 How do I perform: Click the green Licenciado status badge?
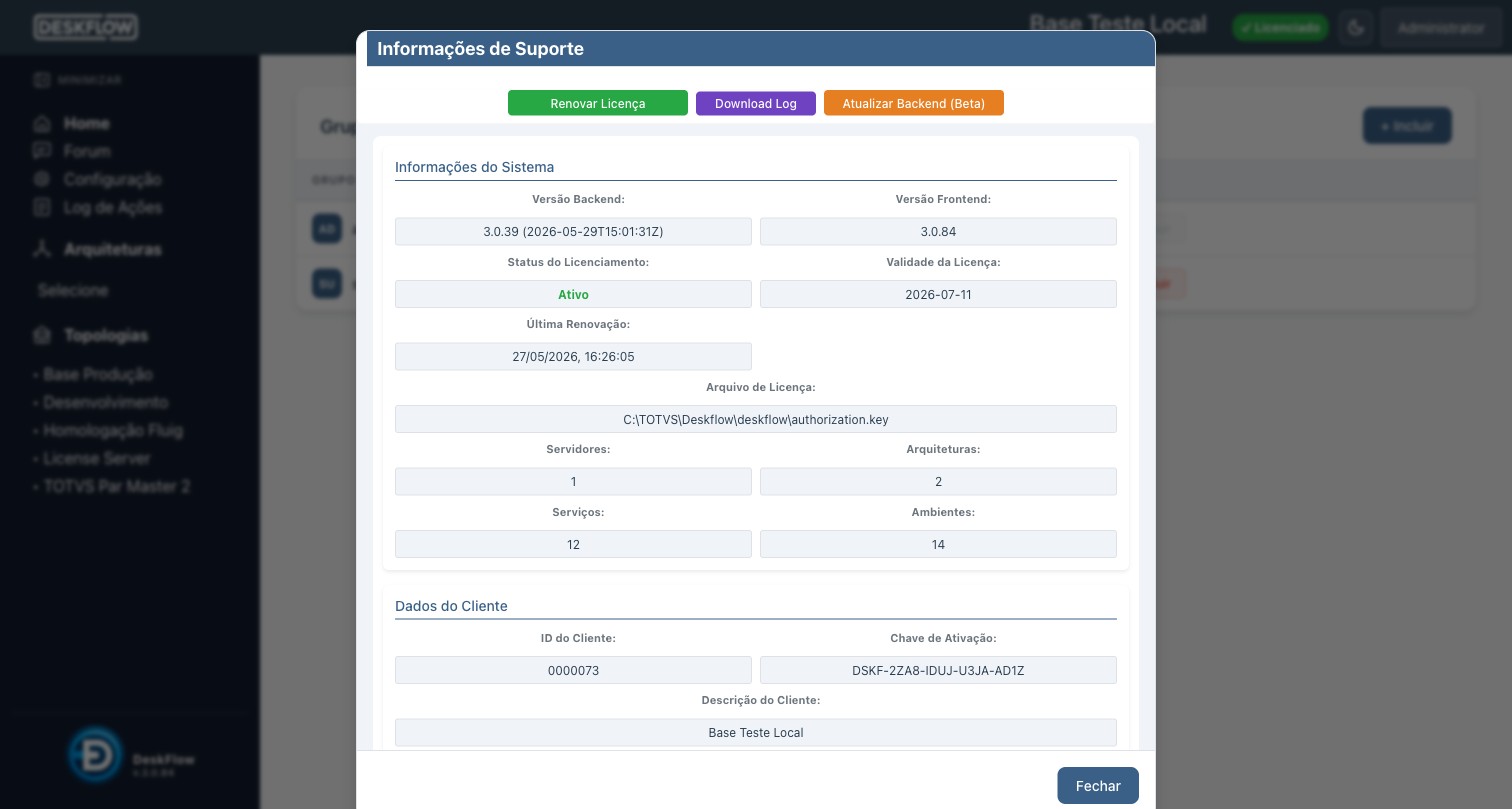[x=1280, y=28]
